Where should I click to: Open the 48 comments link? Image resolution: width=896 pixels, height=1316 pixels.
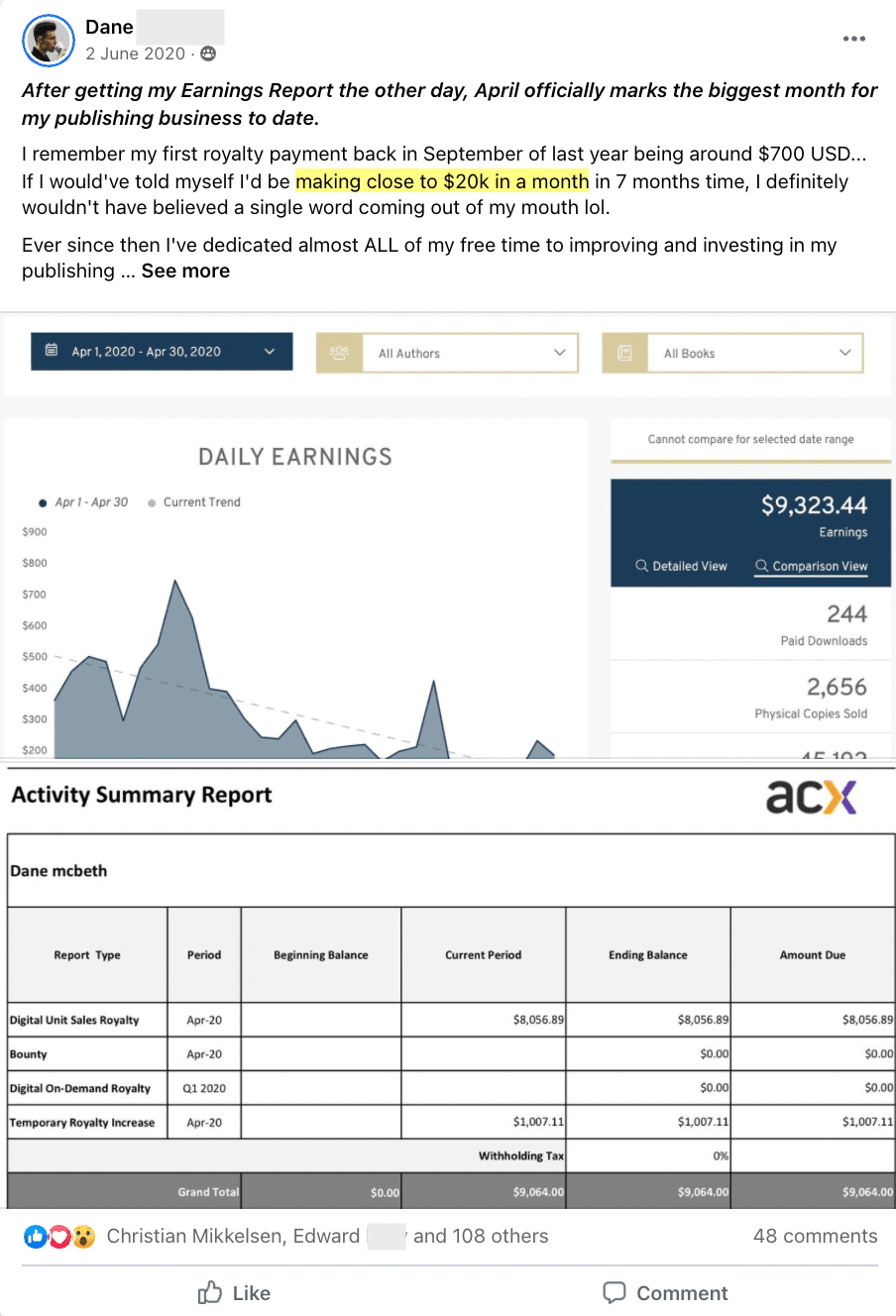(x=815, y=1236)
